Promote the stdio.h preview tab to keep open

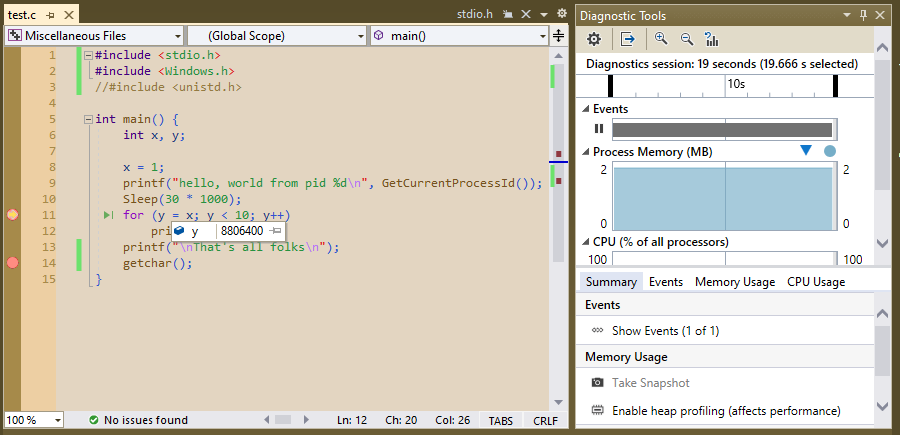(x=507, y=14)
